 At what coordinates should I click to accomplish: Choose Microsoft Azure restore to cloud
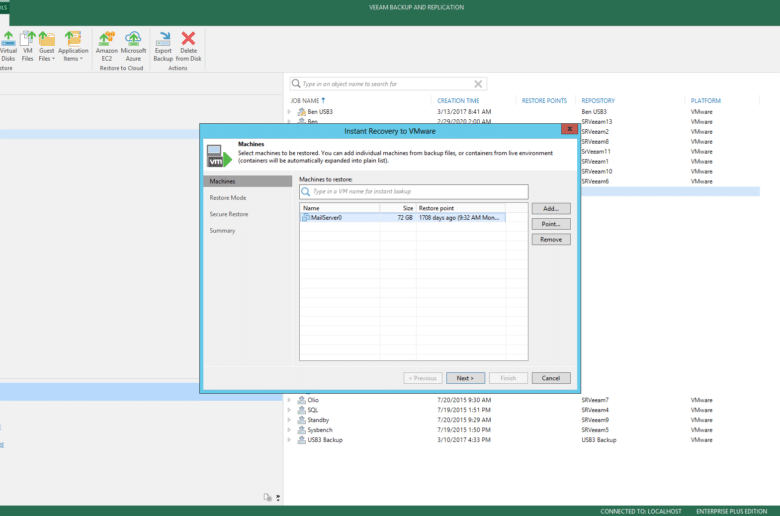pos(133,46)
